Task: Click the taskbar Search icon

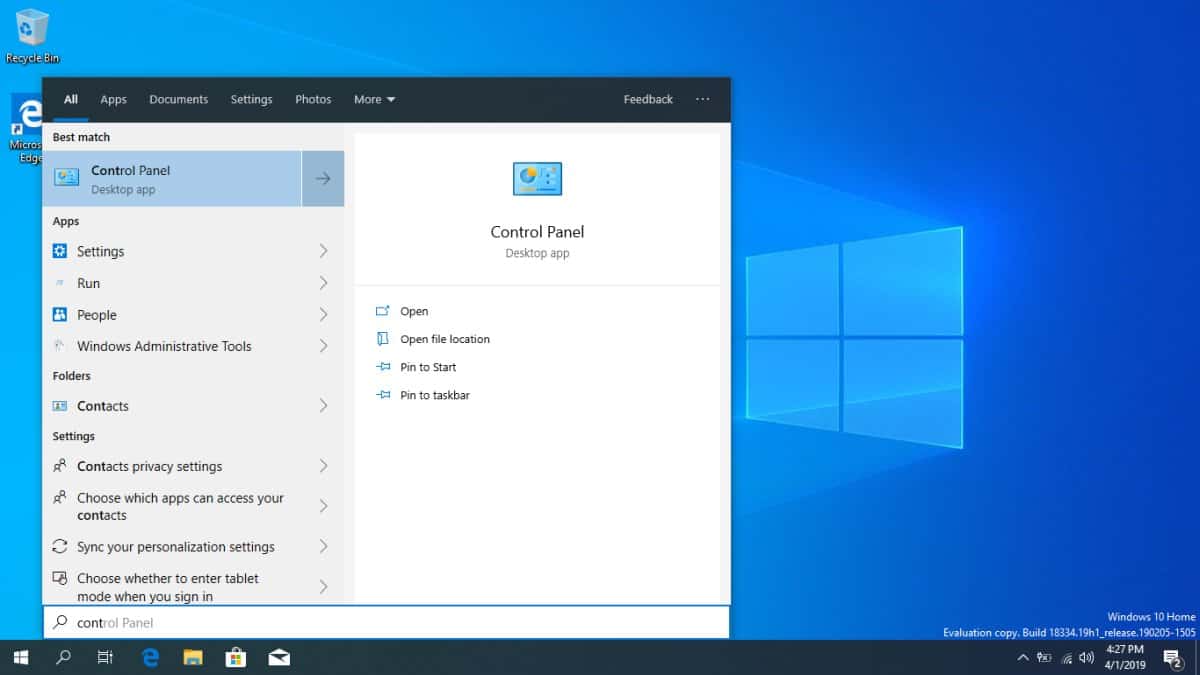Action: (63, 657)
